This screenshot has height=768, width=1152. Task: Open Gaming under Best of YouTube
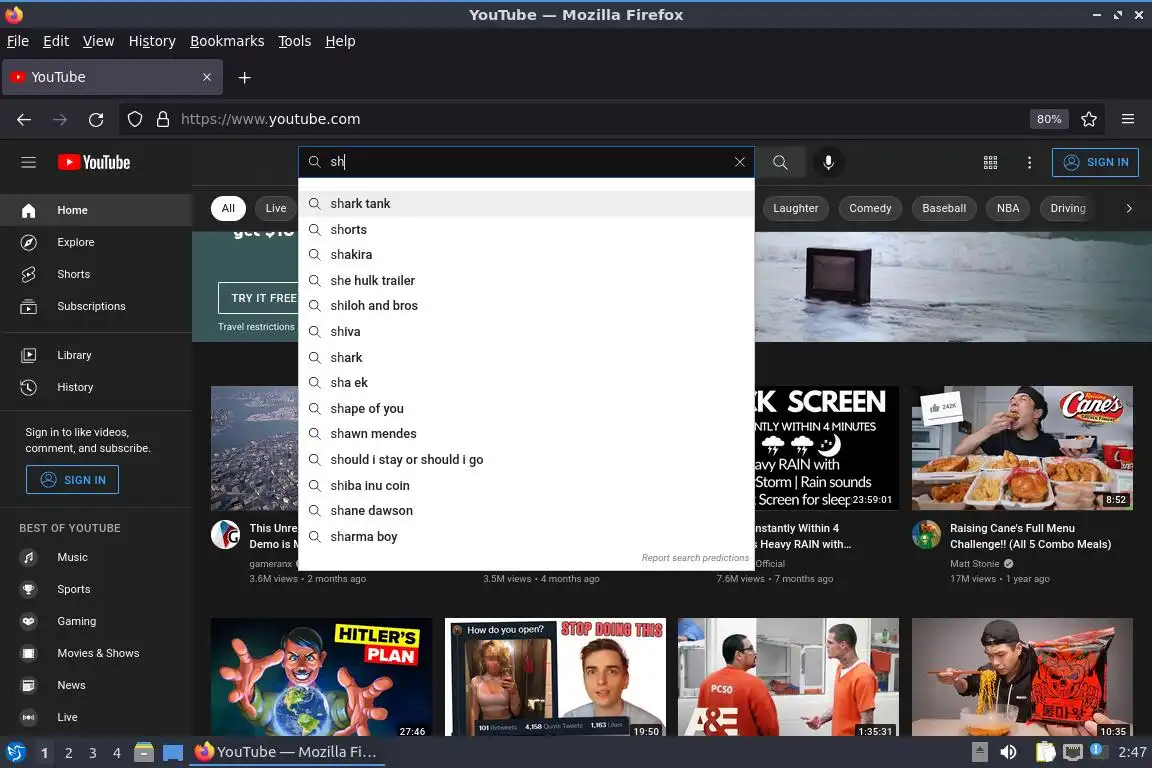point(96,621)
